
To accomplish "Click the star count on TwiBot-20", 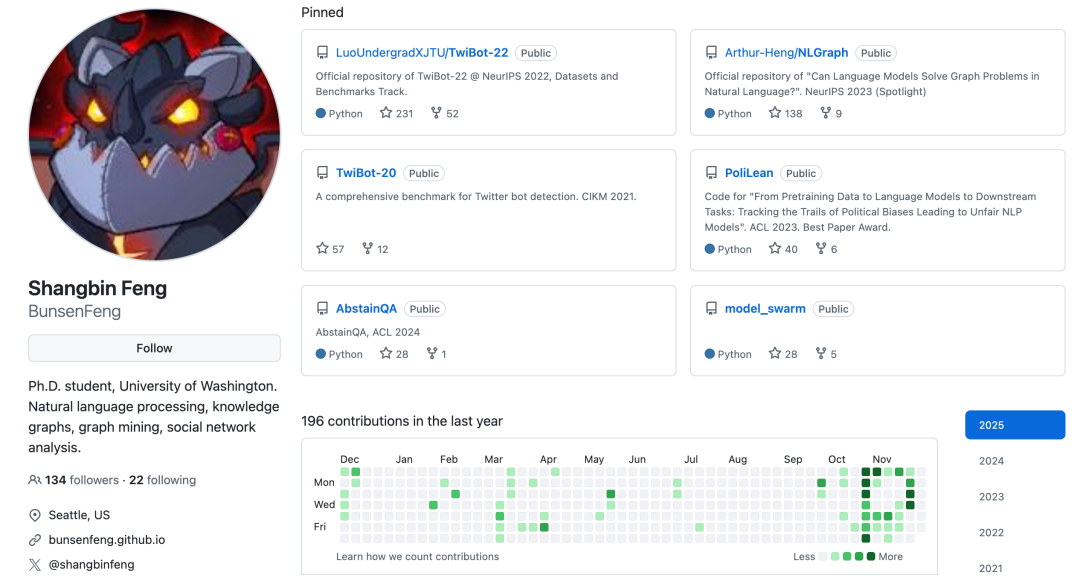I will [338, 249].
